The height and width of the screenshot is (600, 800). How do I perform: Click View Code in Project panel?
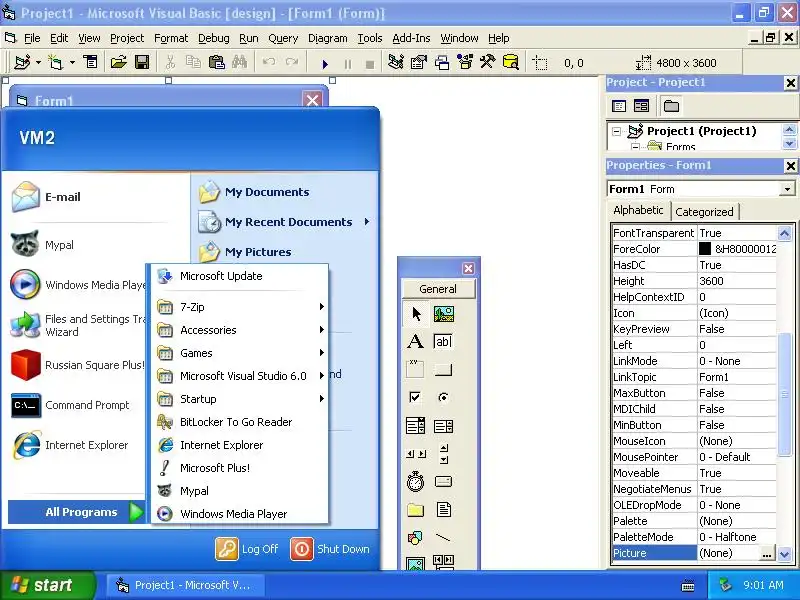tap(619, 106)
